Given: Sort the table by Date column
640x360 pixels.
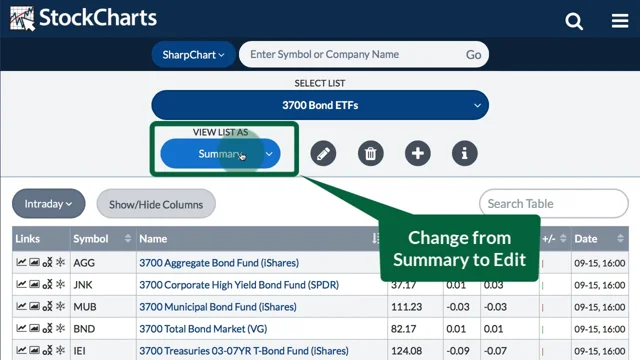Looking at the screenshot, I should 600,238.
